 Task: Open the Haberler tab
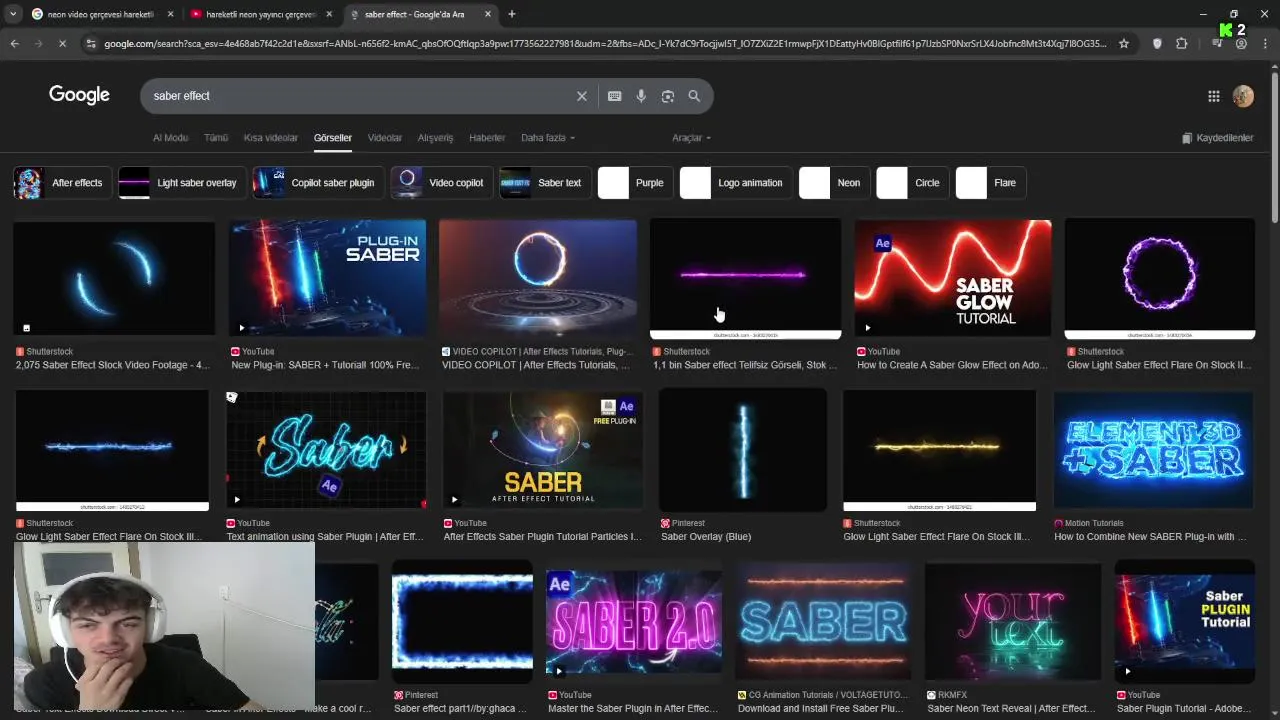coord(487,138)
